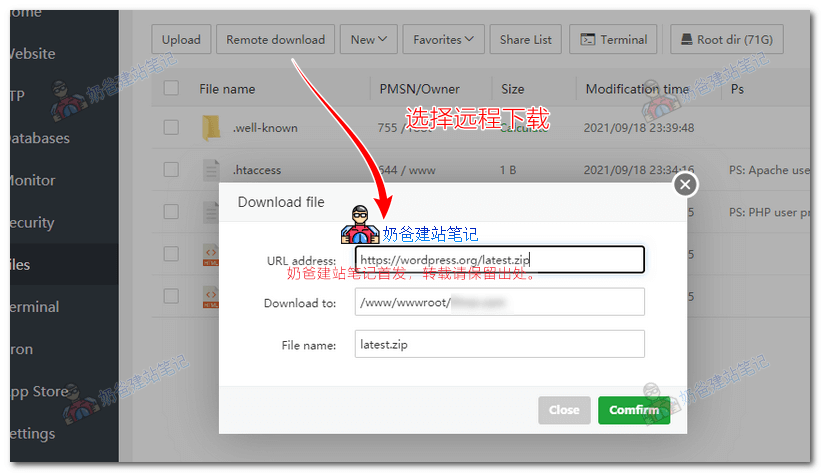The image size is (821, 473).
Task: Open the Share List
Action: click(x=525, y=40)
